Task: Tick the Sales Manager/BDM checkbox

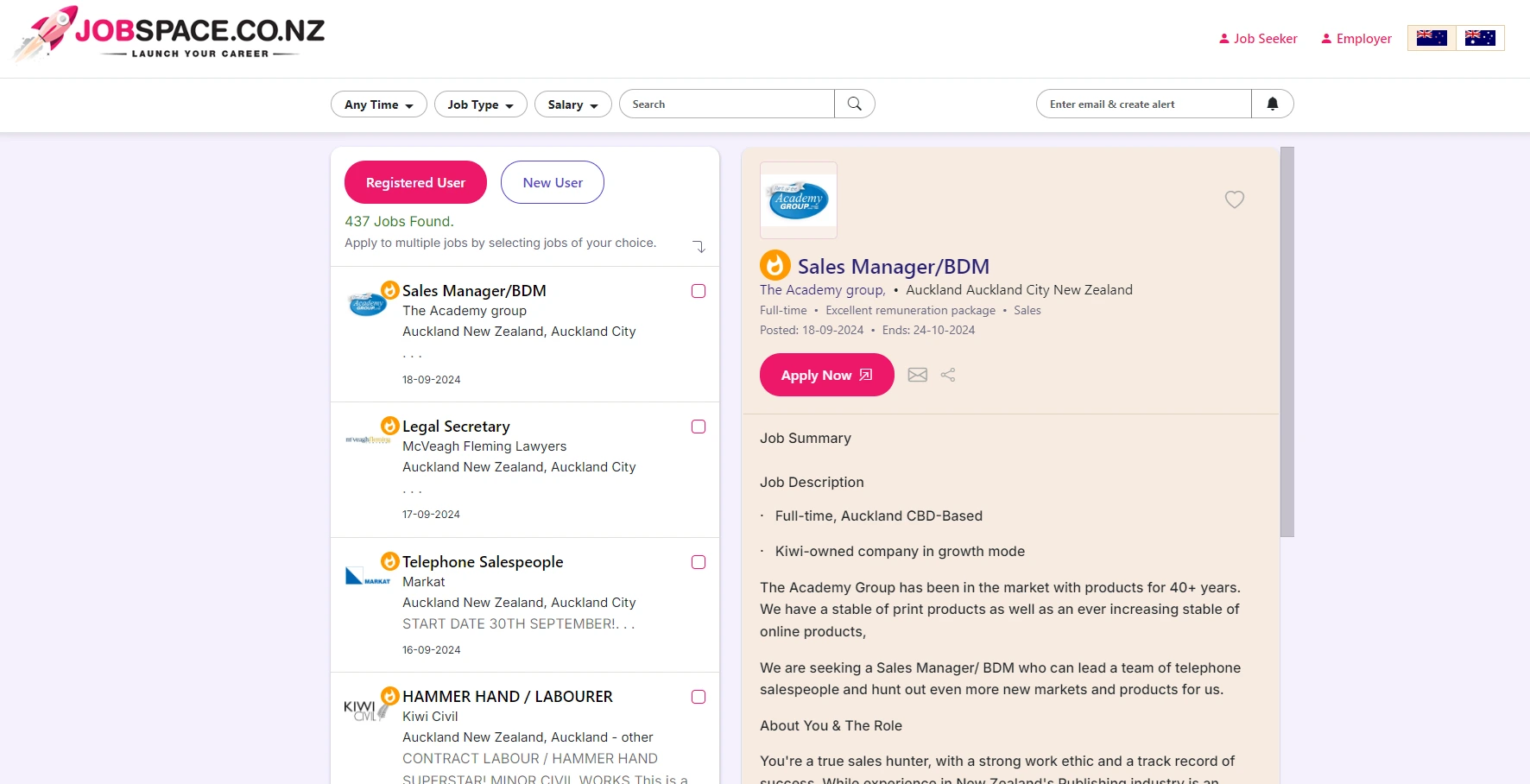Action: pyautogui.click(x=699, y=291)
